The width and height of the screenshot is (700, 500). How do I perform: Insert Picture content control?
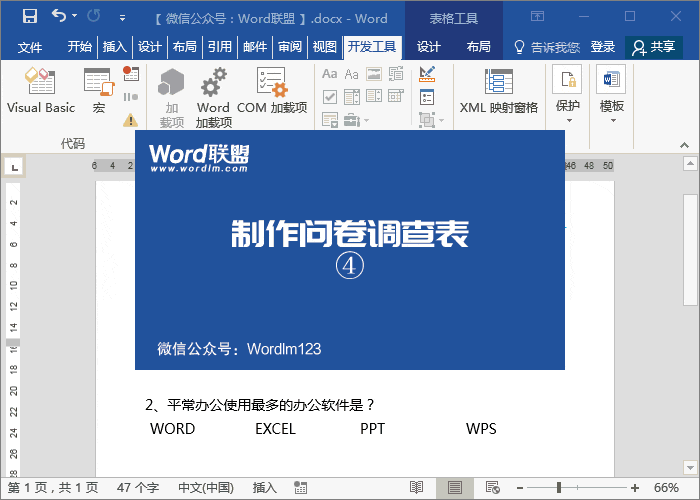tap(374, 74)
